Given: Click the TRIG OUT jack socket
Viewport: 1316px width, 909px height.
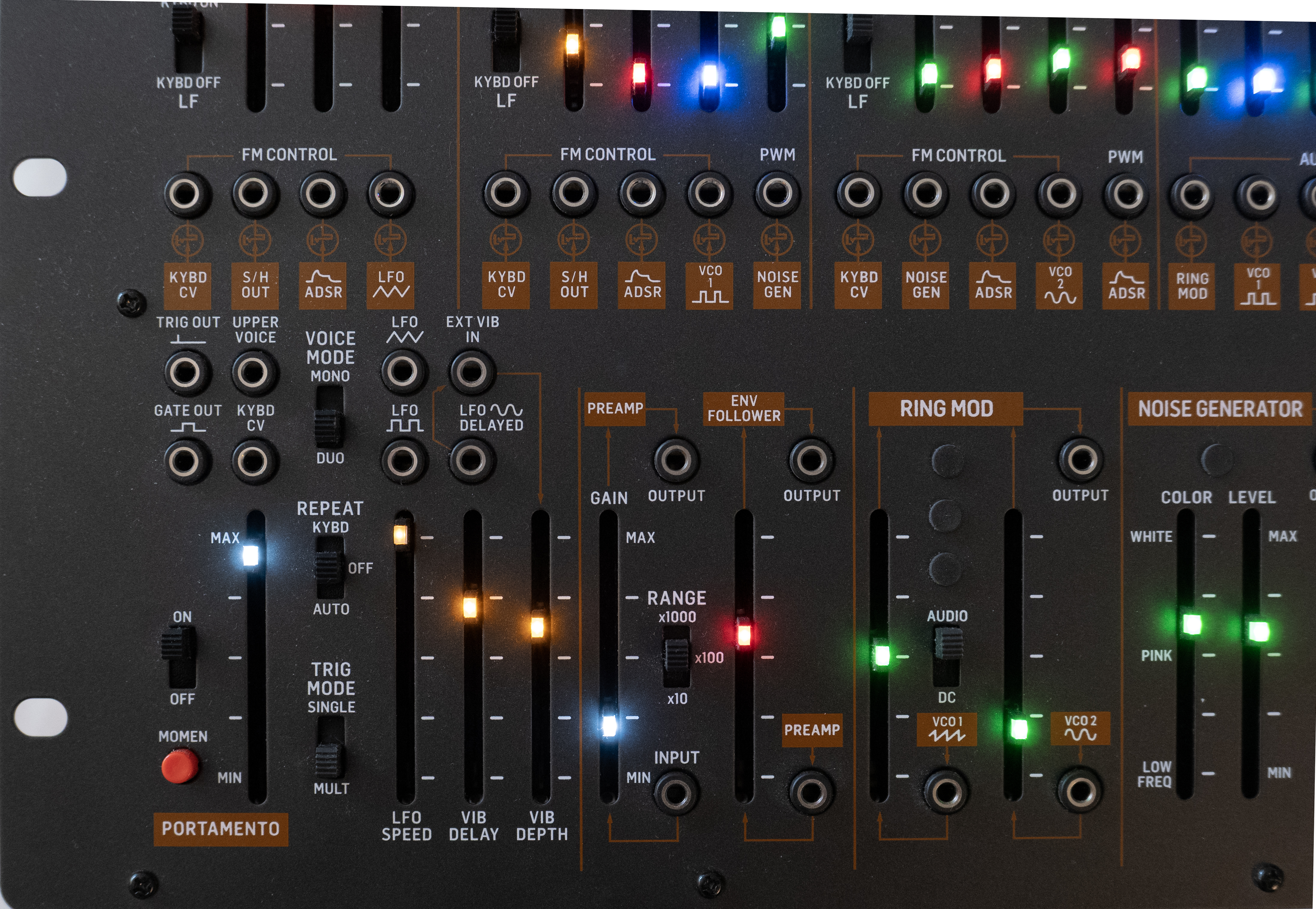Looking at the screenshot, I should coord(185,372).
